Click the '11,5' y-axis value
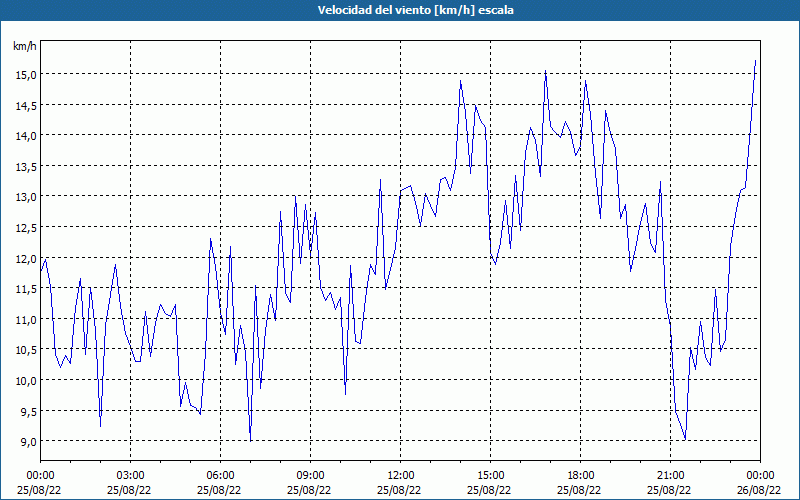Viewport: 800px width, 500px height. [26, 289]
